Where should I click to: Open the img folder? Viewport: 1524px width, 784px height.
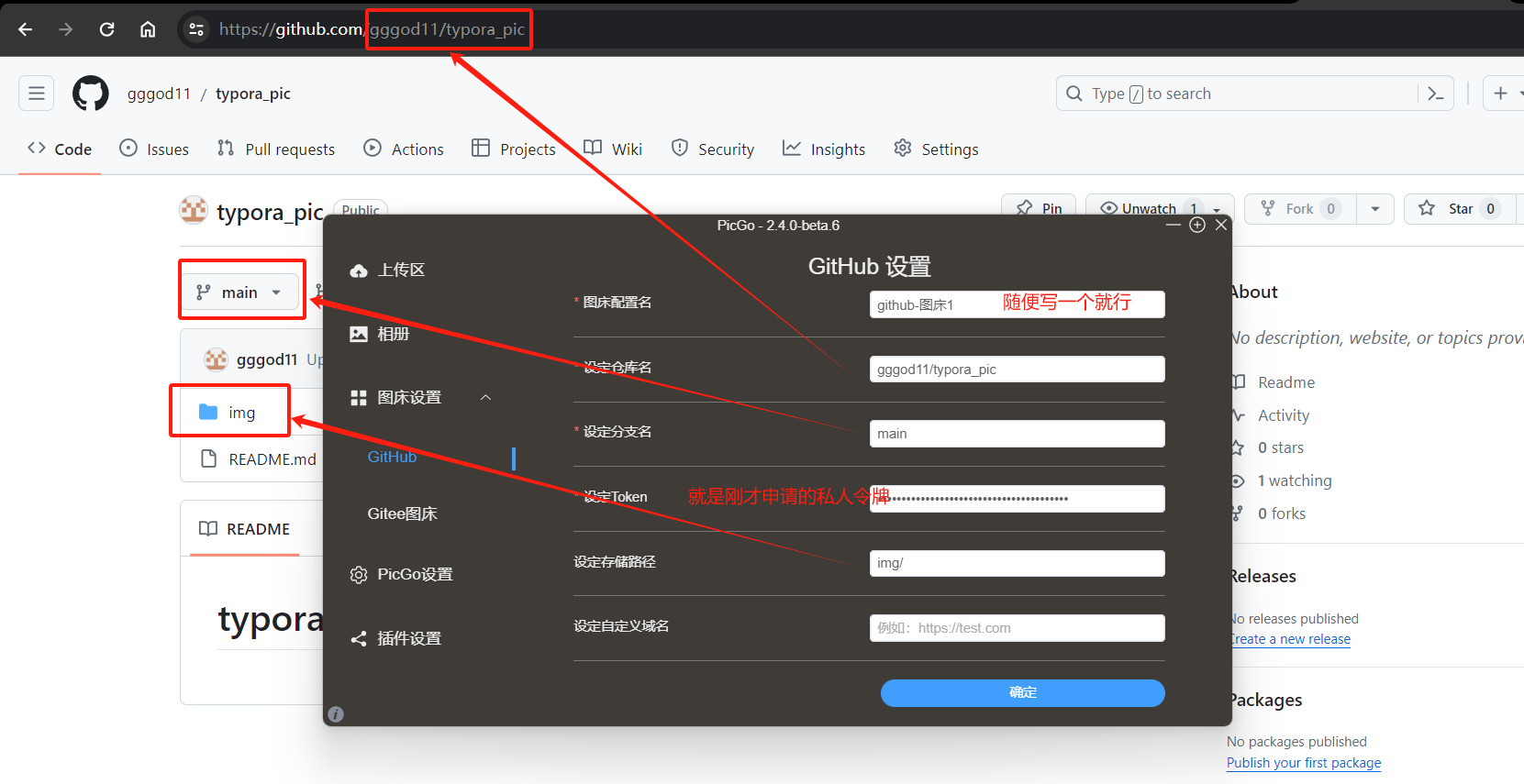coord(241,413)
